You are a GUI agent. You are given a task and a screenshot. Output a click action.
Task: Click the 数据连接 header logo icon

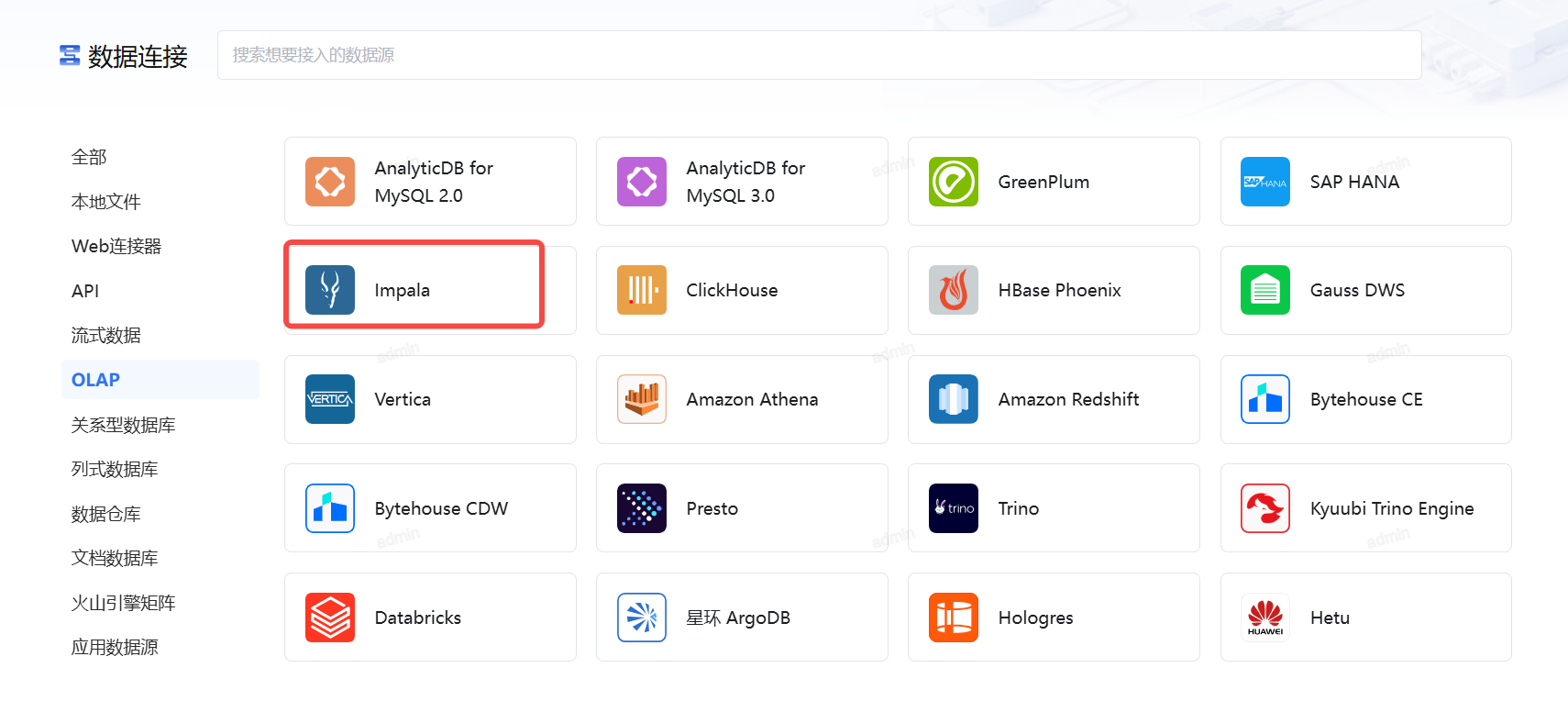click(x=70, y=56)
